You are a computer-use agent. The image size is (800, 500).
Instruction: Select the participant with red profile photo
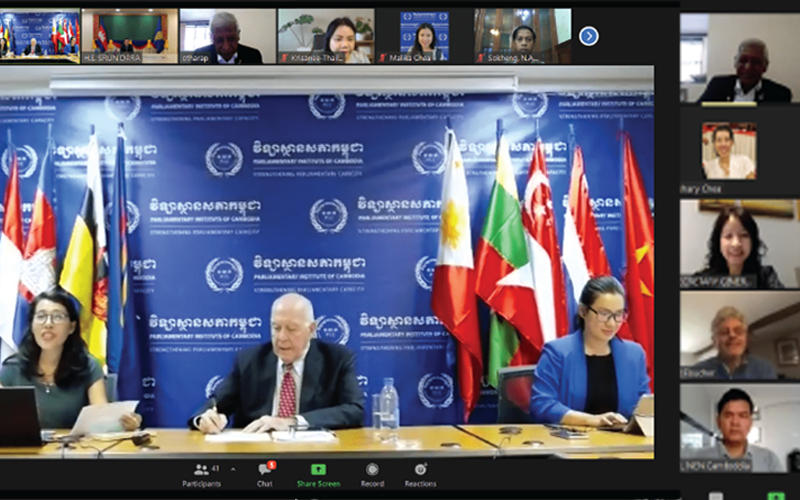pos(729,151)
